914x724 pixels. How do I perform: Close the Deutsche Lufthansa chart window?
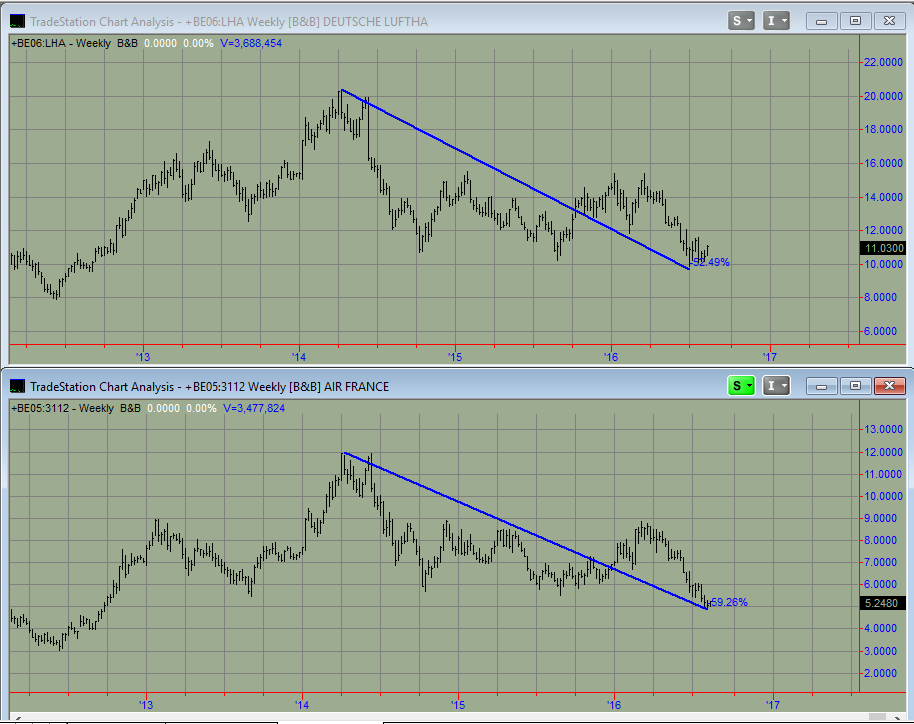[x=889, y=21]
